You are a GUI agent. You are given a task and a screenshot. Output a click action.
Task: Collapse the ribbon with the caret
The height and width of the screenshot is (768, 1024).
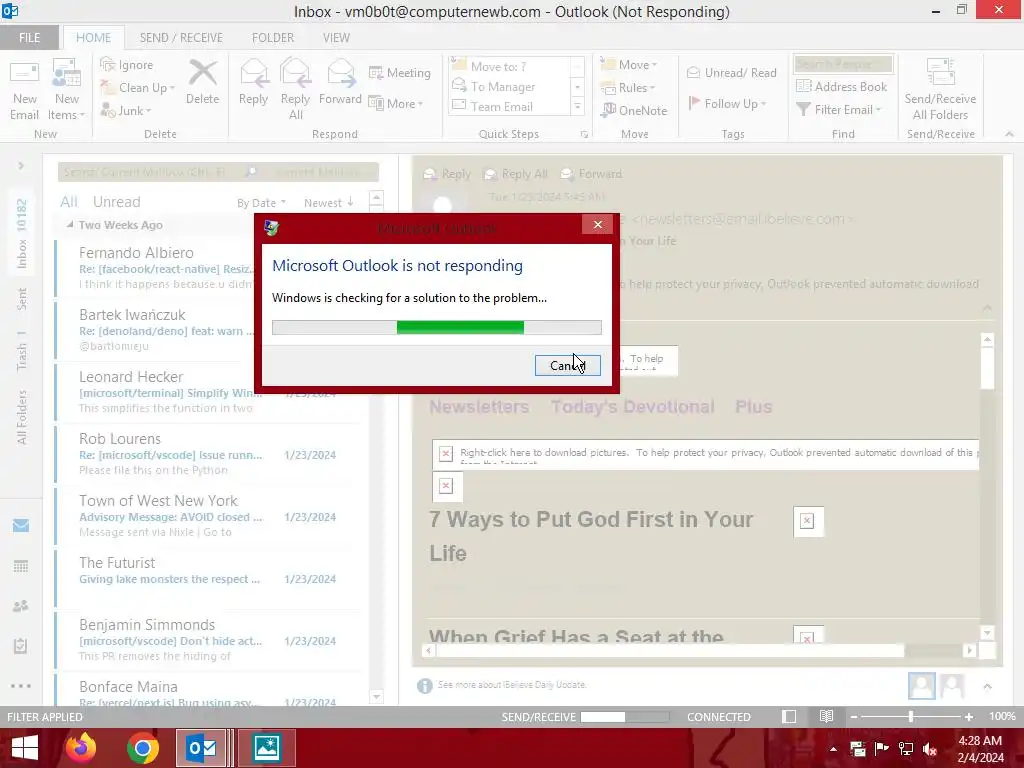pos(1009,134)
